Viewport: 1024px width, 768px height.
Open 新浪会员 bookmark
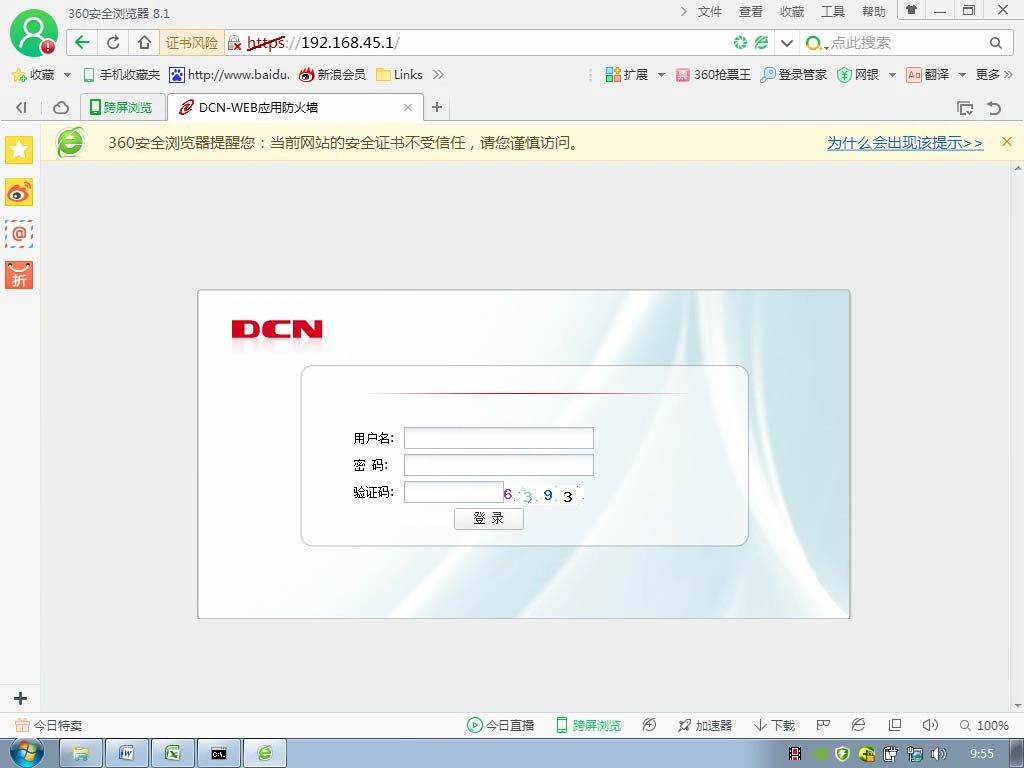pyautogui.click(x=332, y=75)
